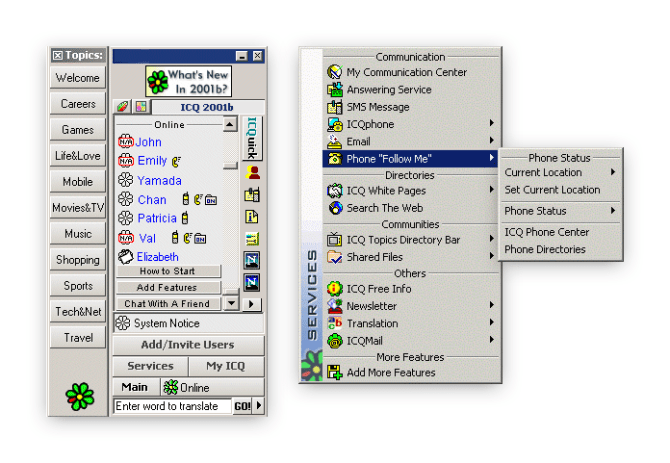Toggle the Topics bar close box
The width and height of the screenshot is (670, 463).
pyautogui.click(x=58, y=56)
